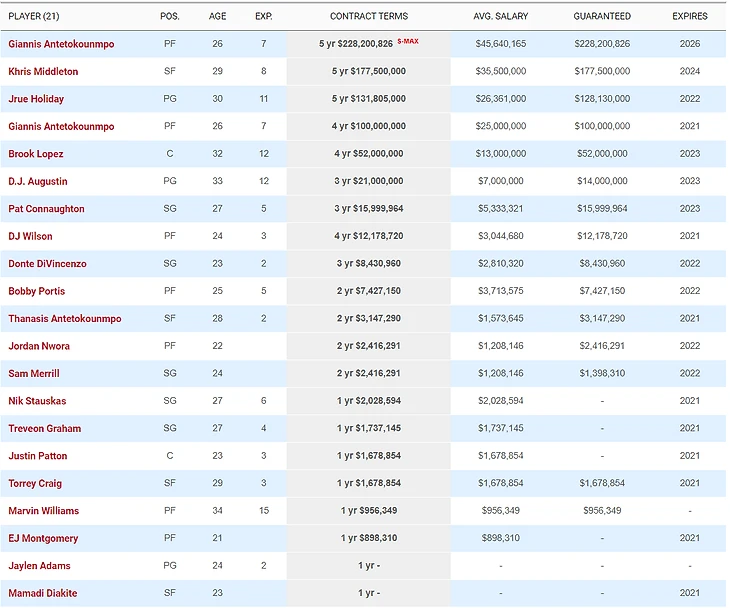Click the Jrue Holiday player link
Viewport: 730px width, 608px height.
tap(37, 99)
